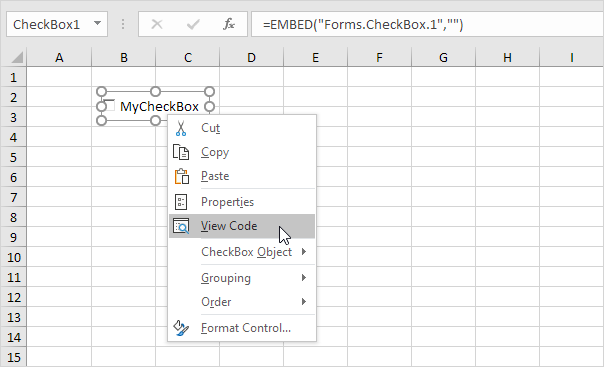Click the View Code magnifier icon

[181, 226]
